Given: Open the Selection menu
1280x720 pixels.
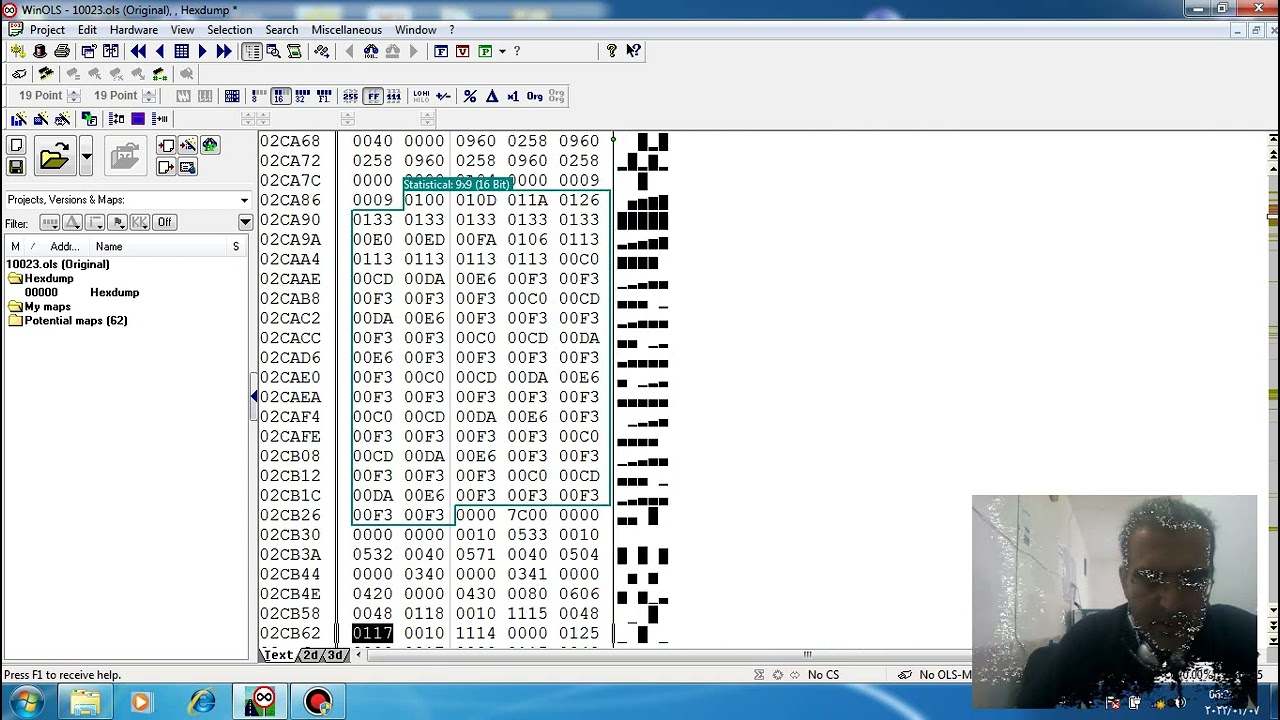Looking at the screenshot, I should (x=229, y=30).
